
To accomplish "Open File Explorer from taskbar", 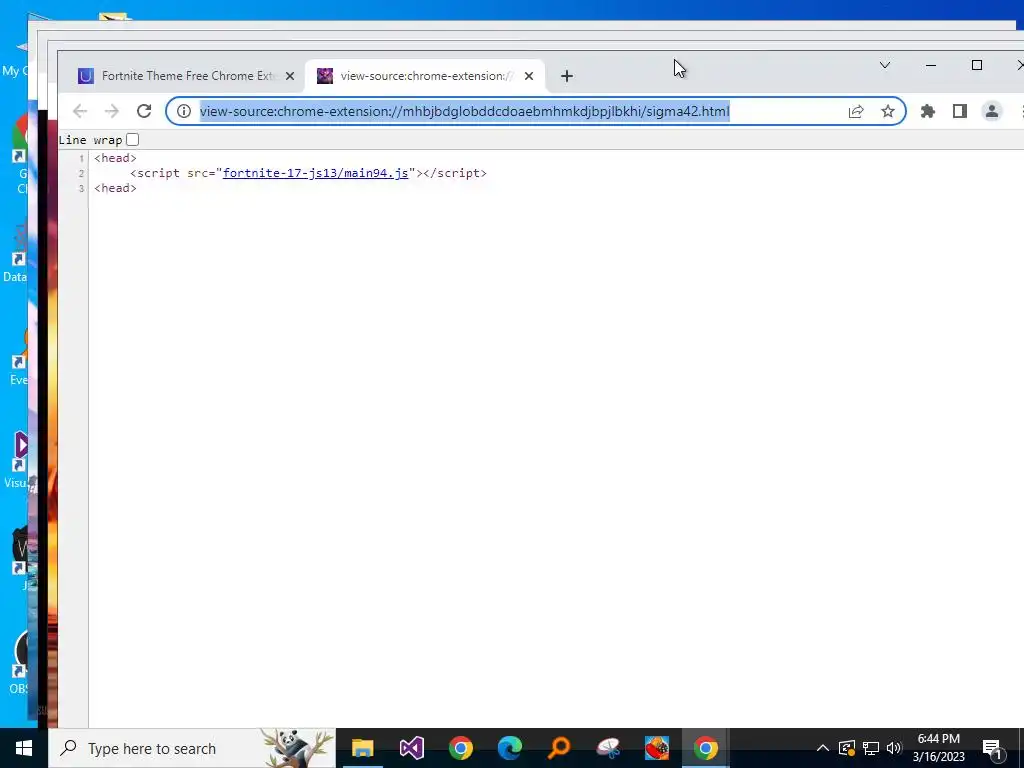I will [x=362, y=748].
